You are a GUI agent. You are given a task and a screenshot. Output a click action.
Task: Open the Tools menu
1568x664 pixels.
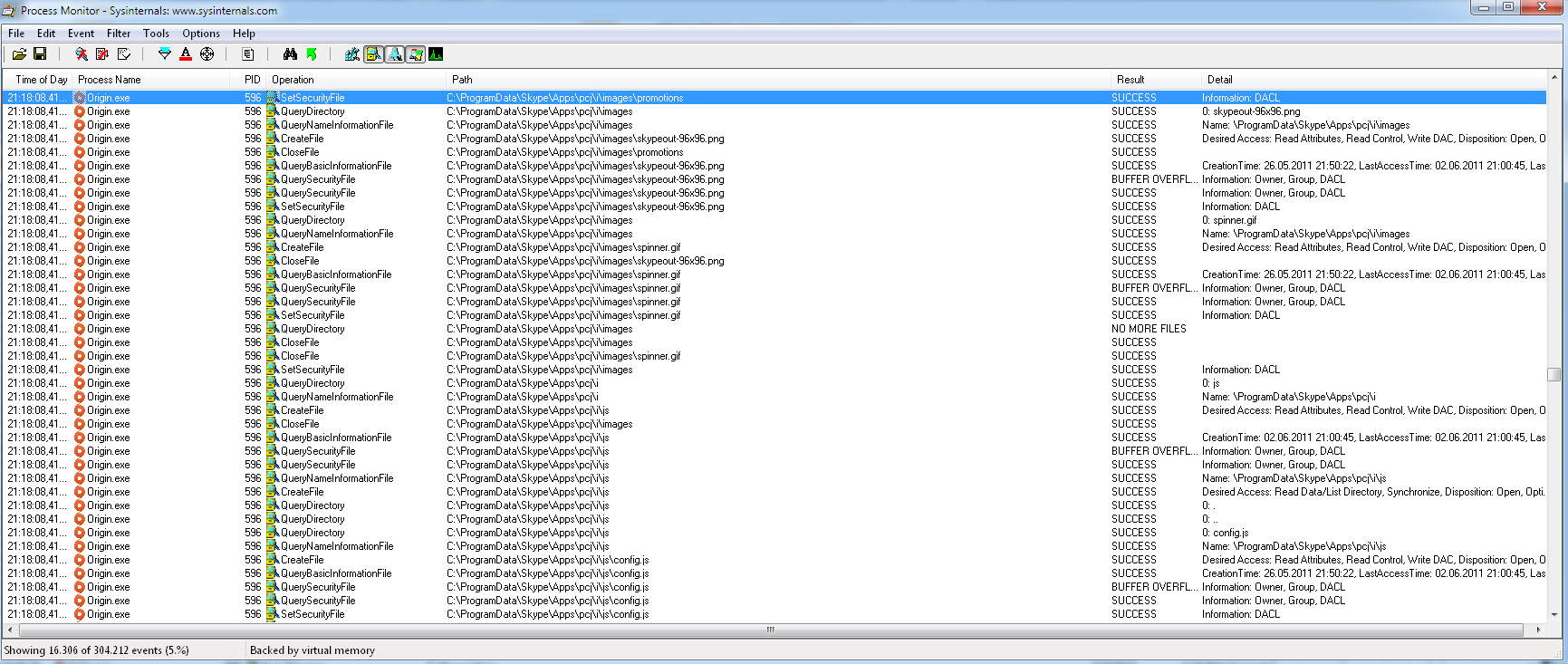click(x=156, y=34)
